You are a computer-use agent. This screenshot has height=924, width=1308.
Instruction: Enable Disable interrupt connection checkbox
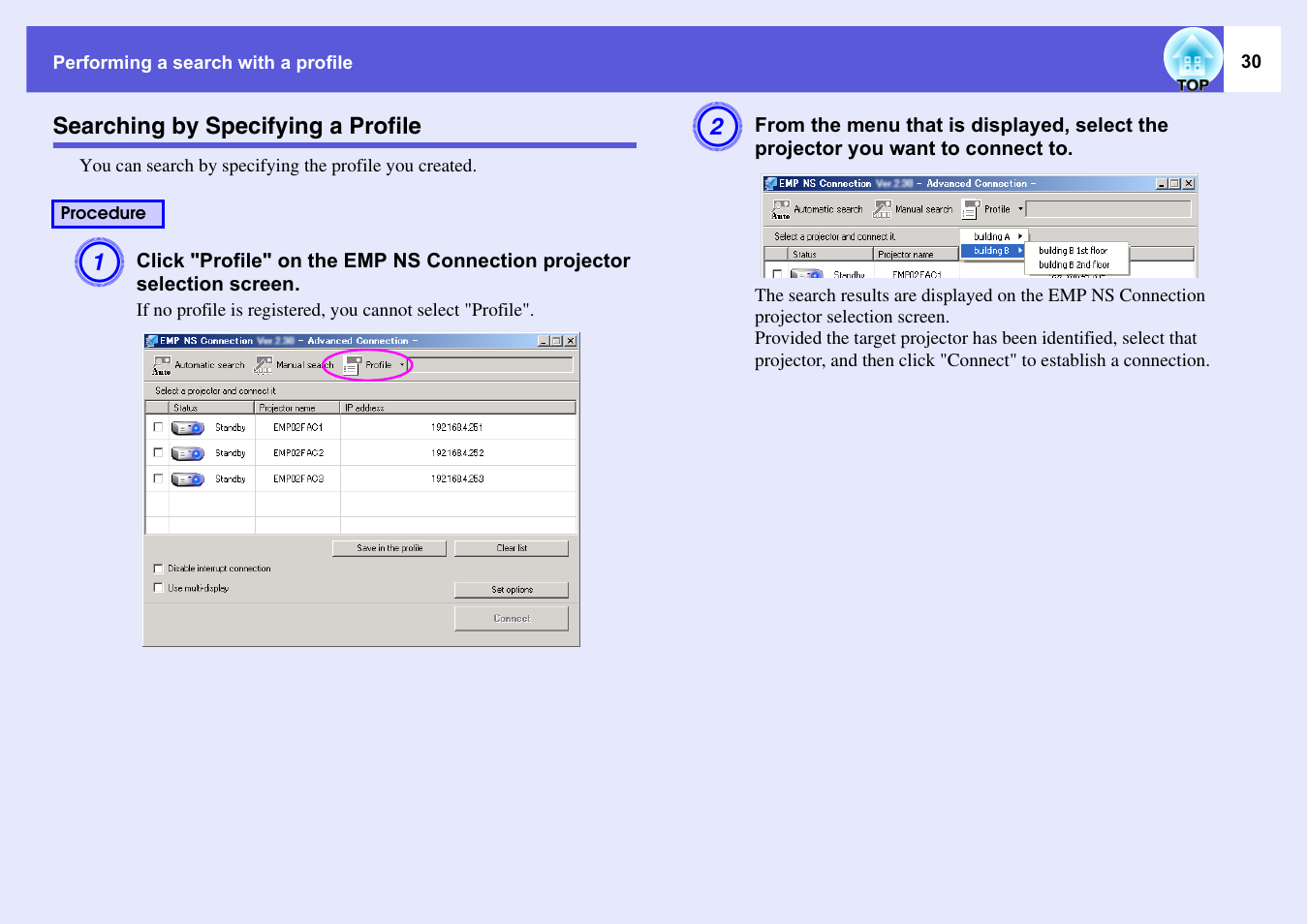click(158, 569)
